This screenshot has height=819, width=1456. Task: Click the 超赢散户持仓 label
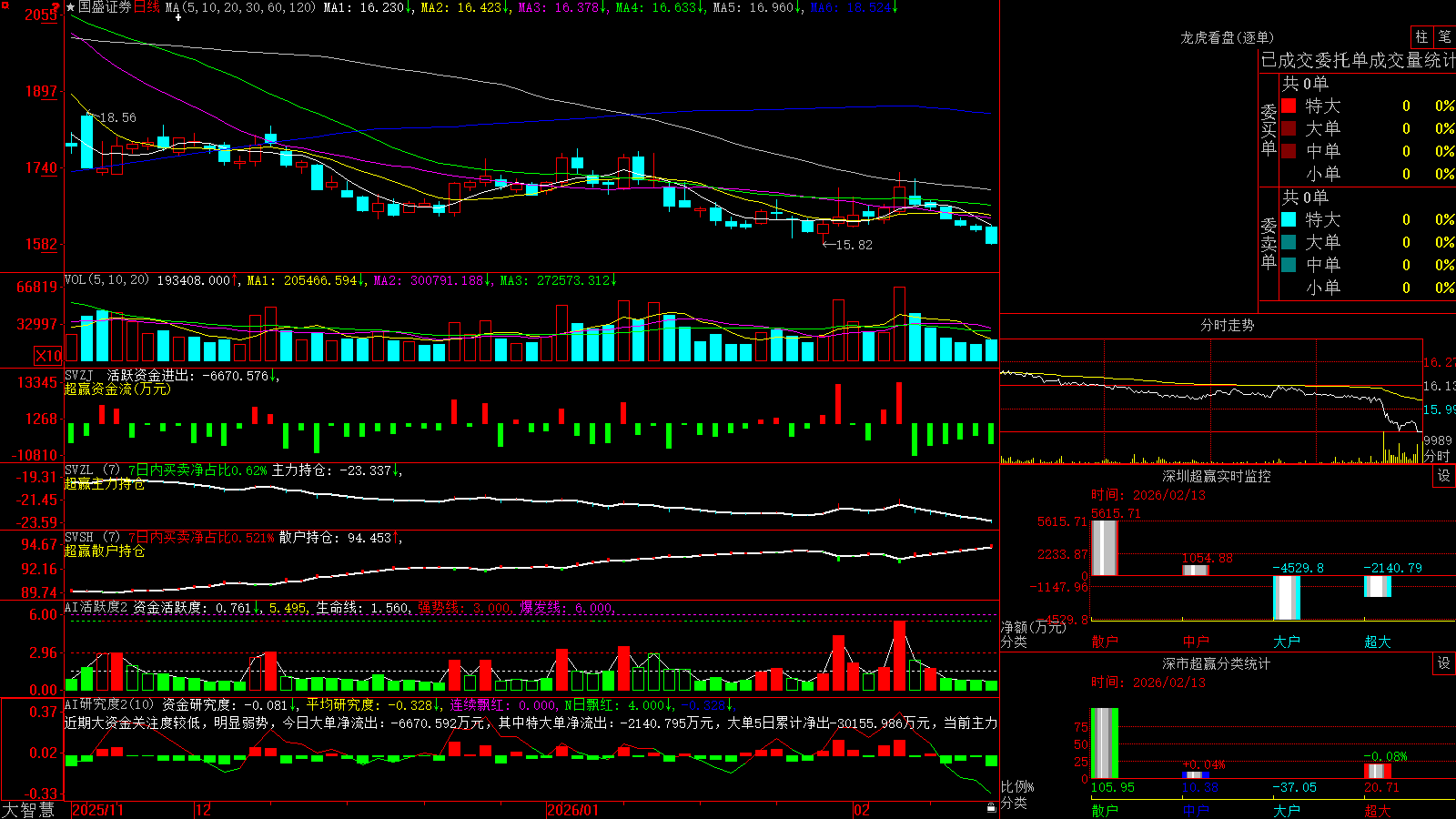tap(105, 551)
